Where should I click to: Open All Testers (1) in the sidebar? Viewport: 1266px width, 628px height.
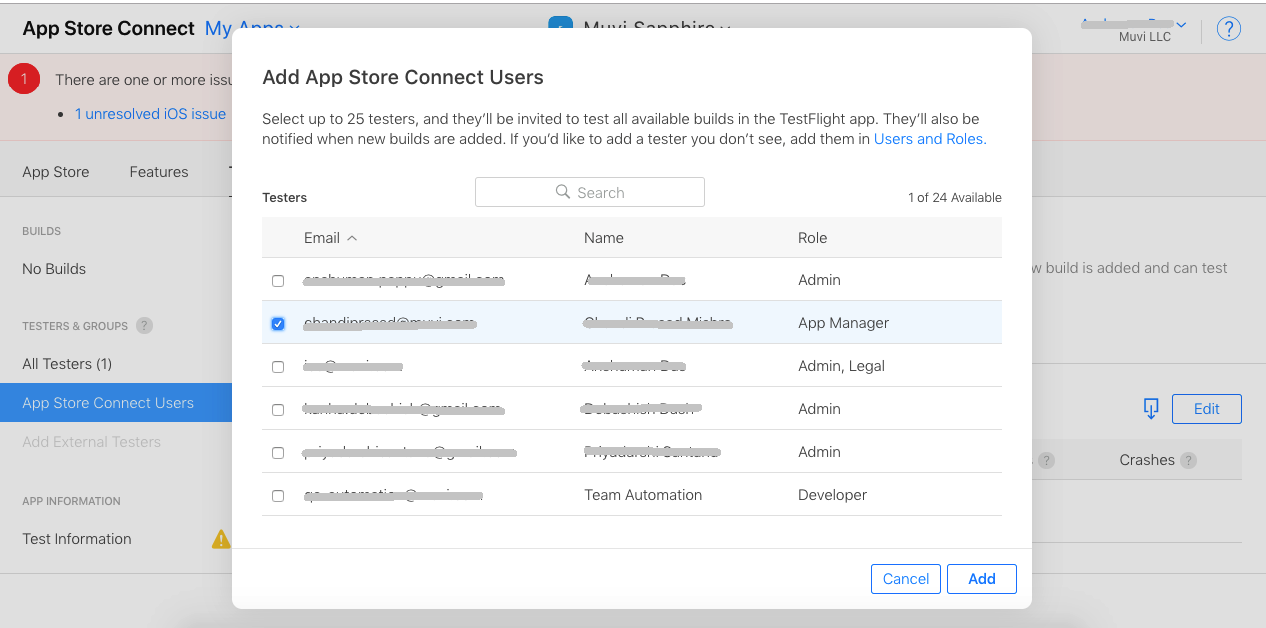click(x=67, y=364)
